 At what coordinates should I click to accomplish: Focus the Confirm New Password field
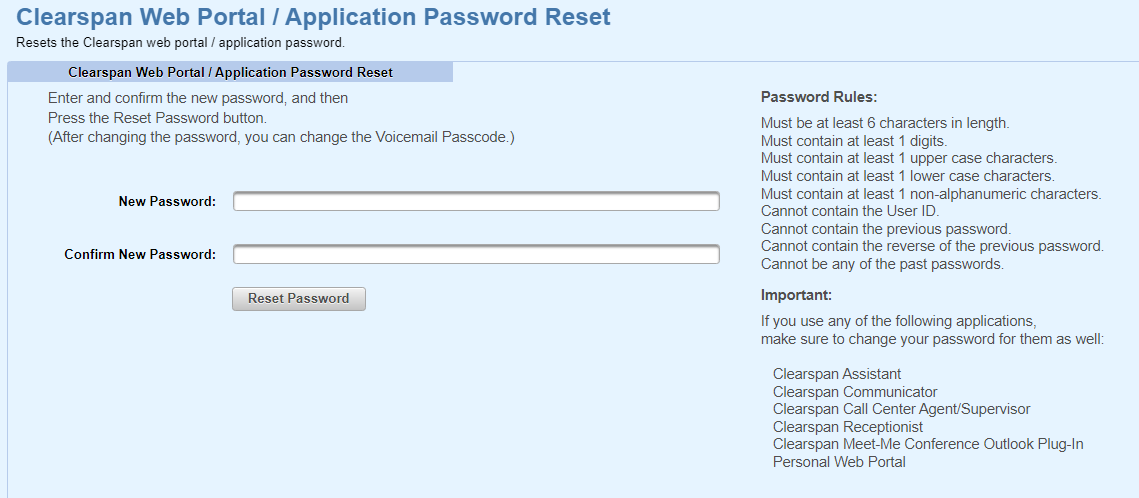click(476, 255)
